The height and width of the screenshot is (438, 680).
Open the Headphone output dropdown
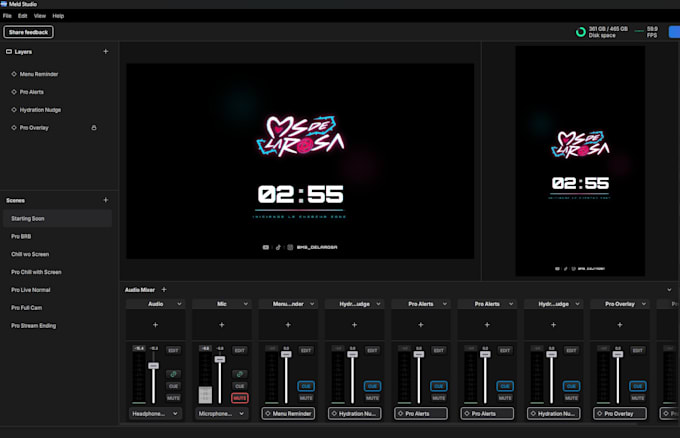pos(155,414)
